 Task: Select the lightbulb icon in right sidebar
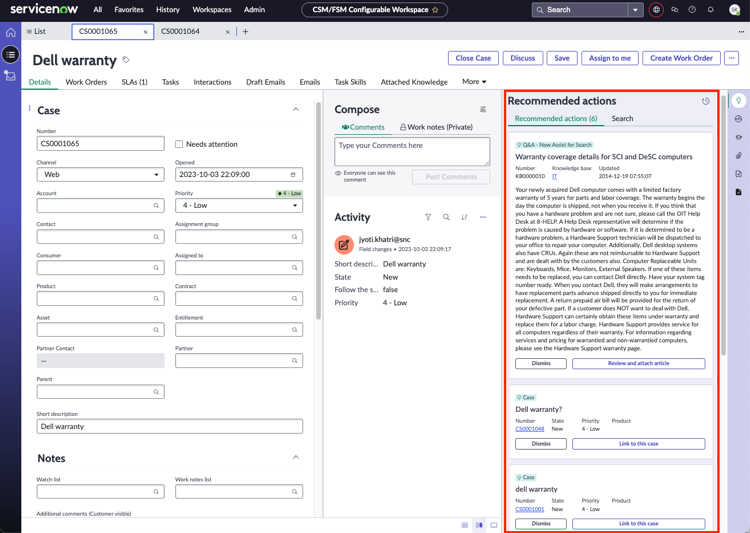[739, 100]
